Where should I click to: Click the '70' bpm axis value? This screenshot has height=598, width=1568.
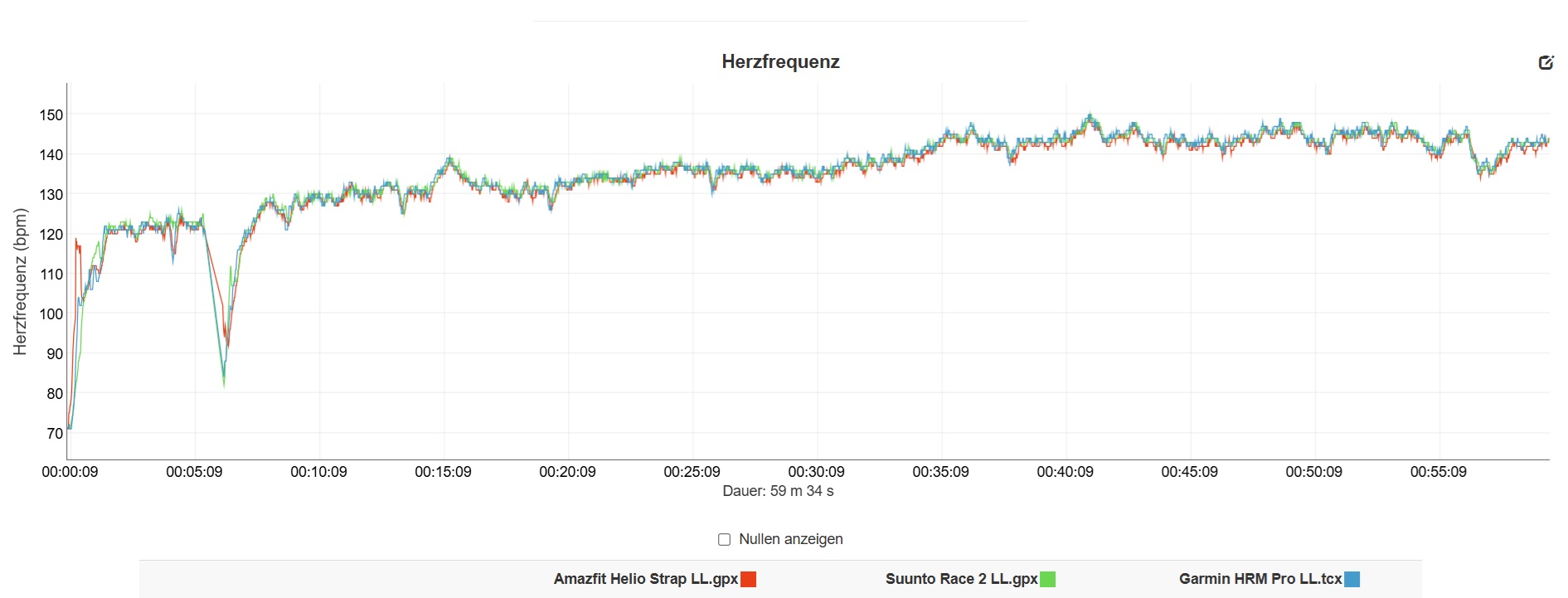tap(55, 434)
